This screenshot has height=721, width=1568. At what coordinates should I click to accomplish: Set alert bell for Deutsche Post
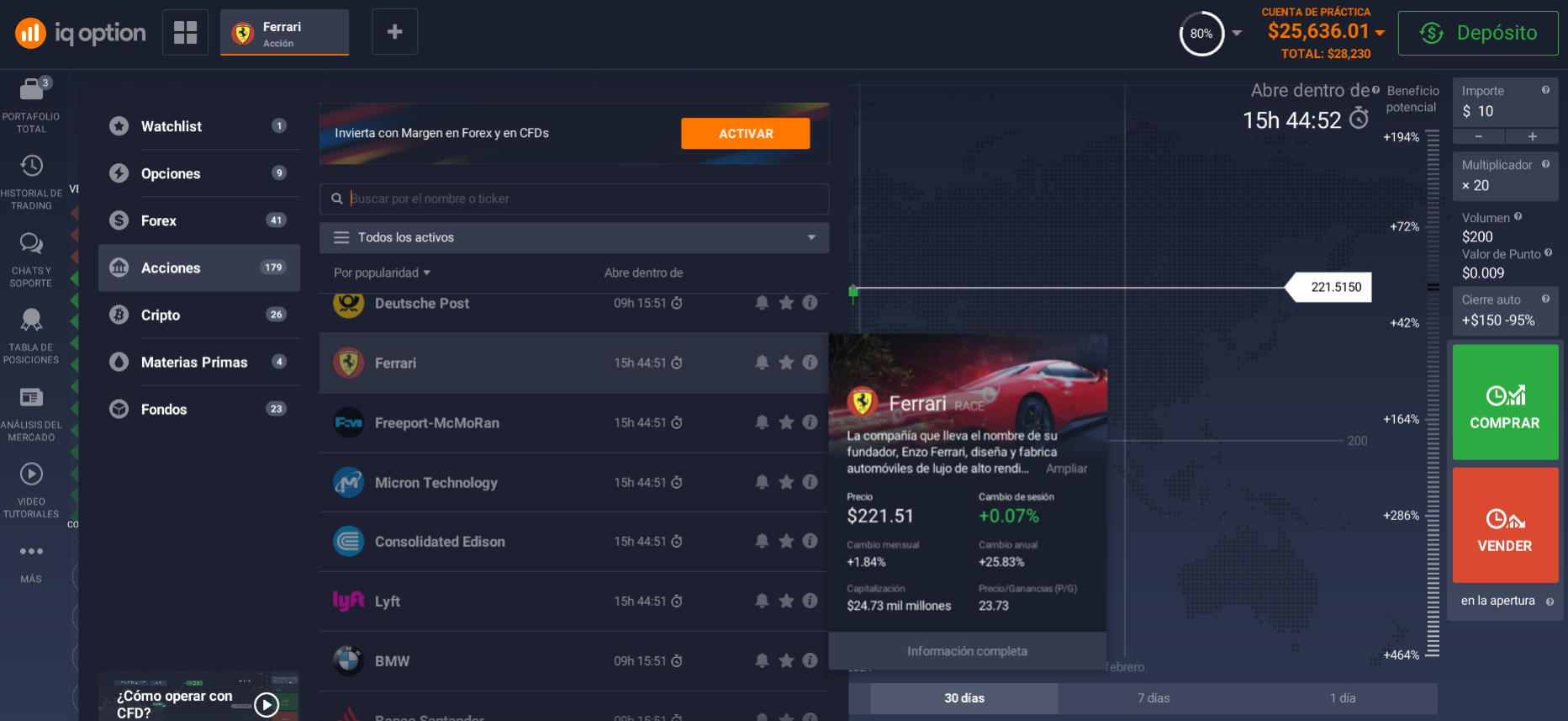coord(762,303)
